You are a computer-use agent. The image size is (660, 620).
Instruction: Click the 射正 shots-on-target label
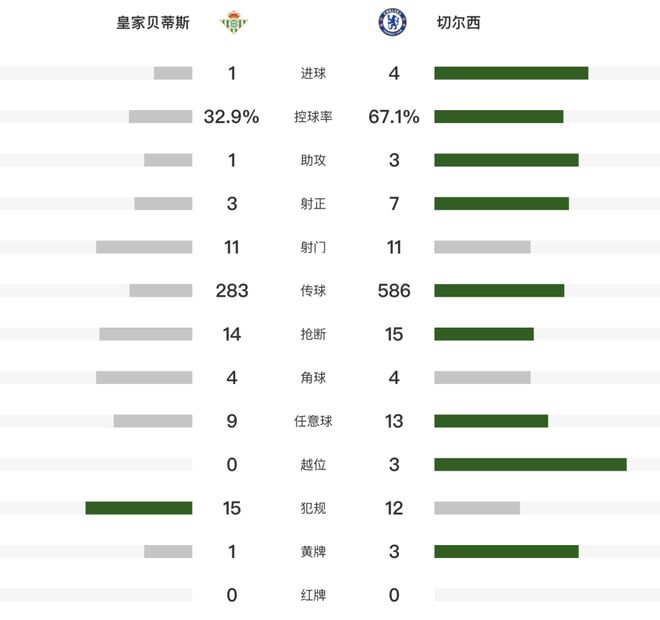pyautogui.click(x=313, y=204)
